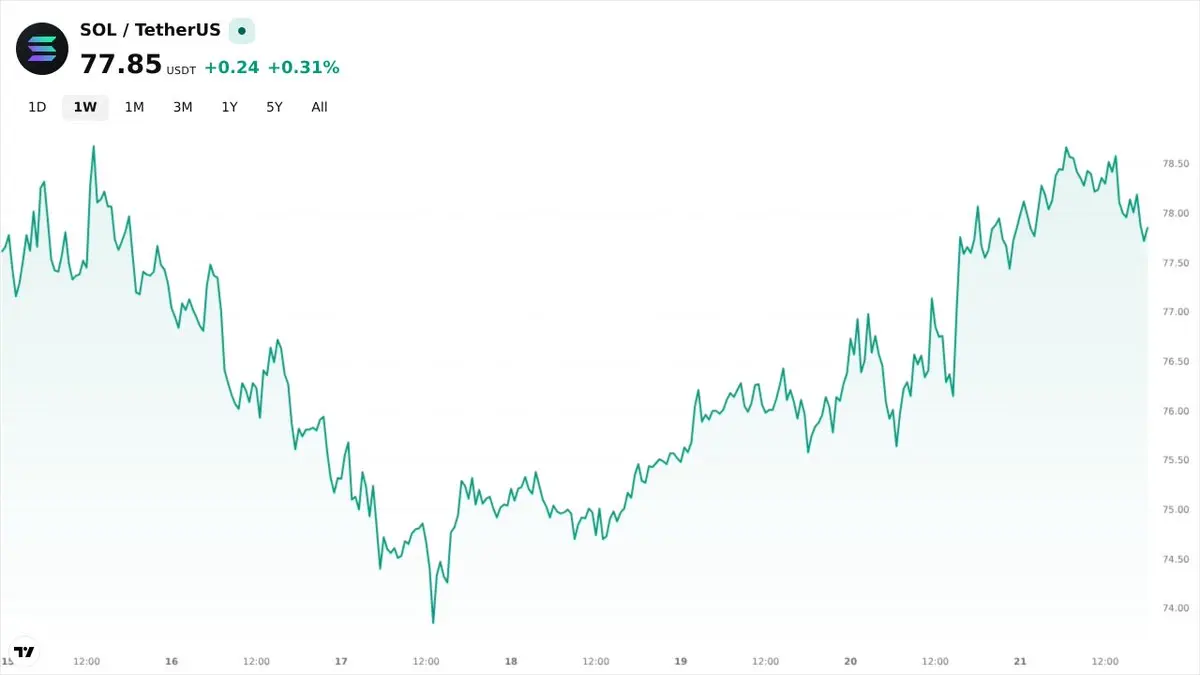The width and height of the screenshot is (1200, 675).
Task: Choose the 1M time range
Action: [x=134, y=107]
